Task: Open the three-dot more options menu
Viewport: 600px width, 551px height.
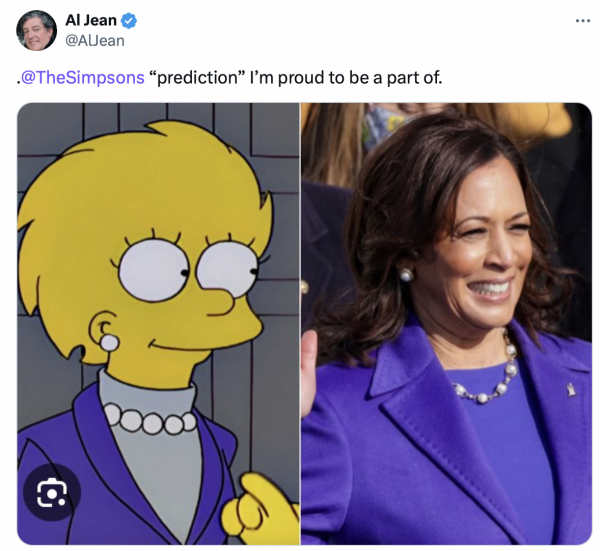Action: tap(582, 21)
